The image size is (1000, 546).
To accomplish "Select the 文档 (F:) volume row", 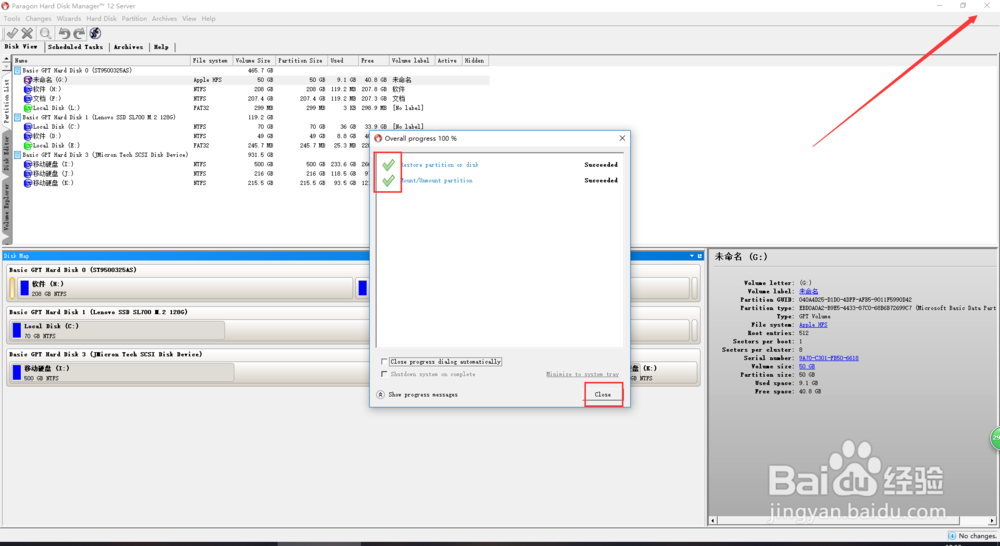I will click(251, 99).
